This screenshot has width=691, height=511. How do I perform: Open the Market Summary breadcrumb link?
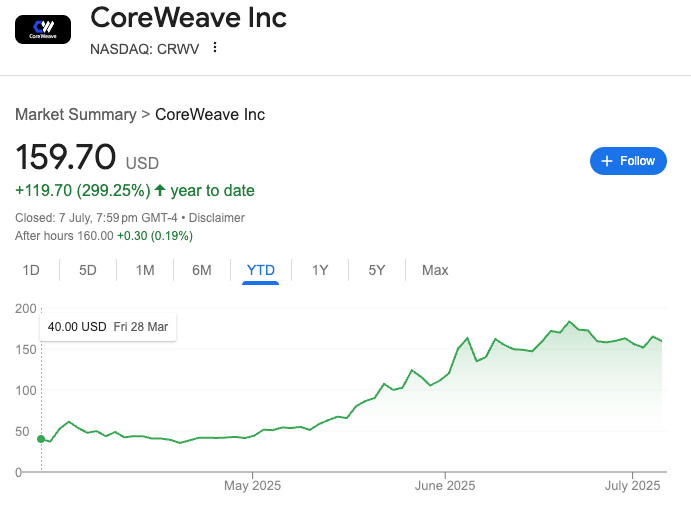[x=75, y=114]
